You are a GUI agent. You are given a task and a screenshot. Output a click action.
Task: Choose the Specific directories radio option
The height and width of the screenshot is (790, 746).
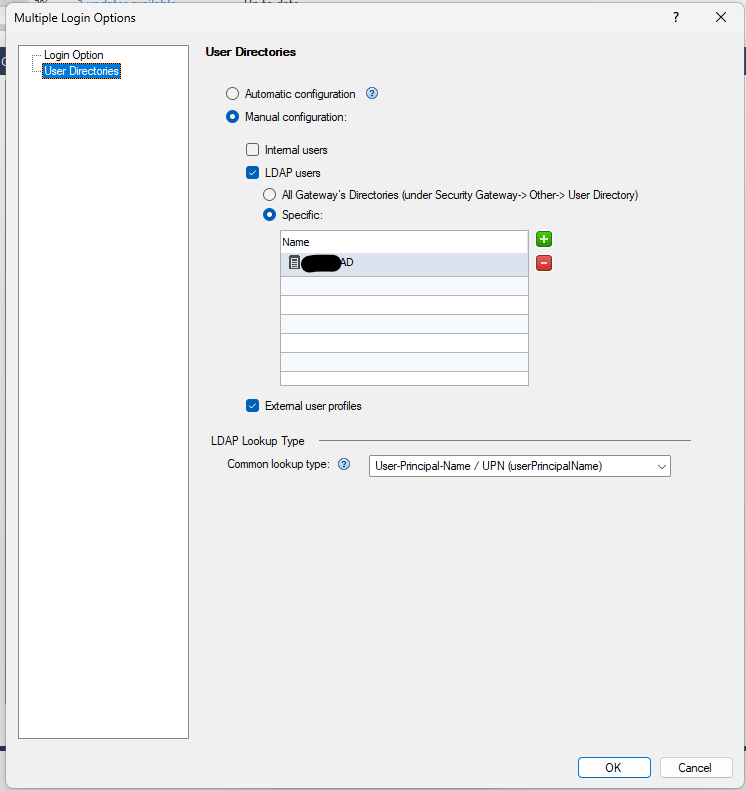[269, 215]
